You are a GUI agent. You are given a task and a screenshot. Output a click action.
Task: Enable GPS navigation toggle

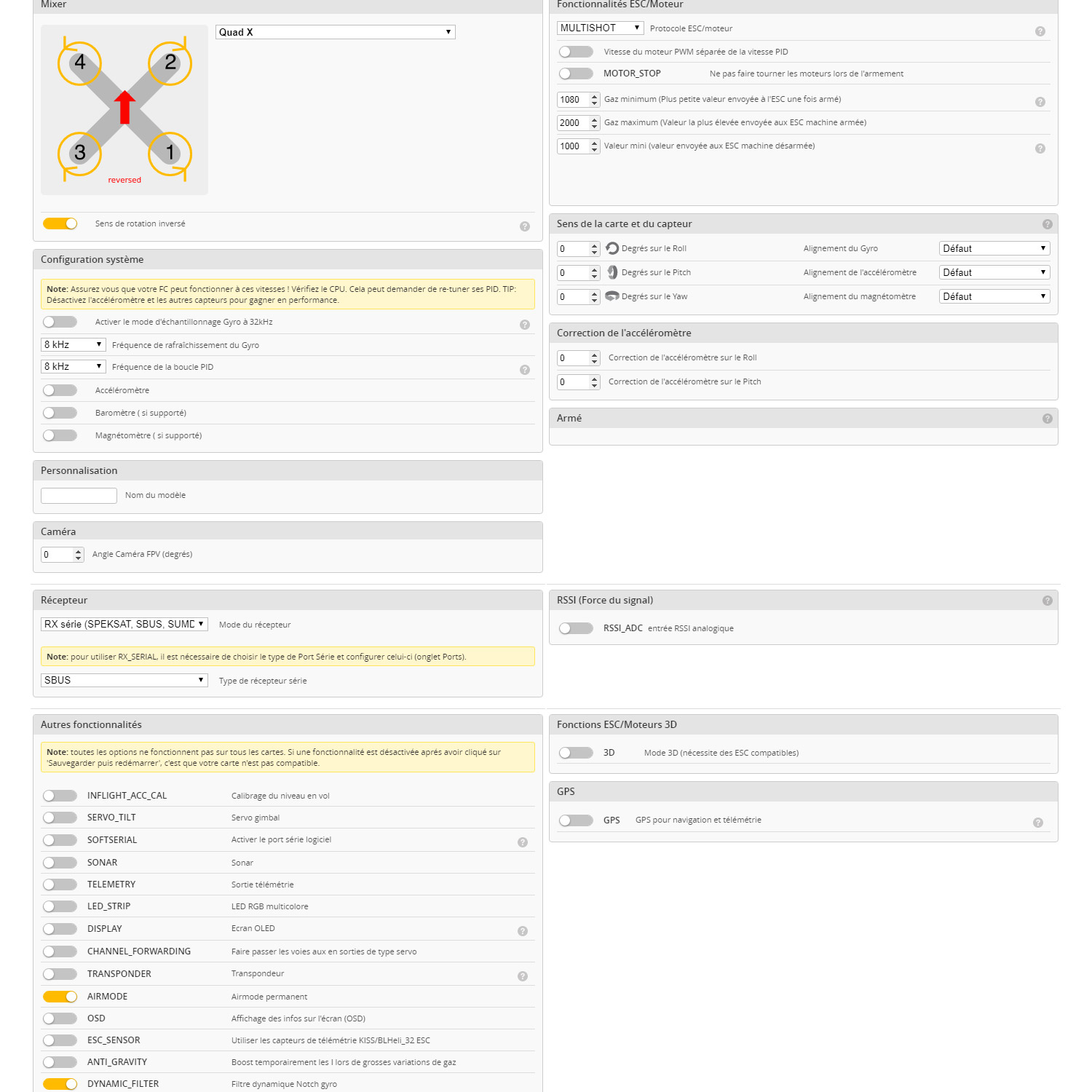pyautogui.click(x=576, y=820)
